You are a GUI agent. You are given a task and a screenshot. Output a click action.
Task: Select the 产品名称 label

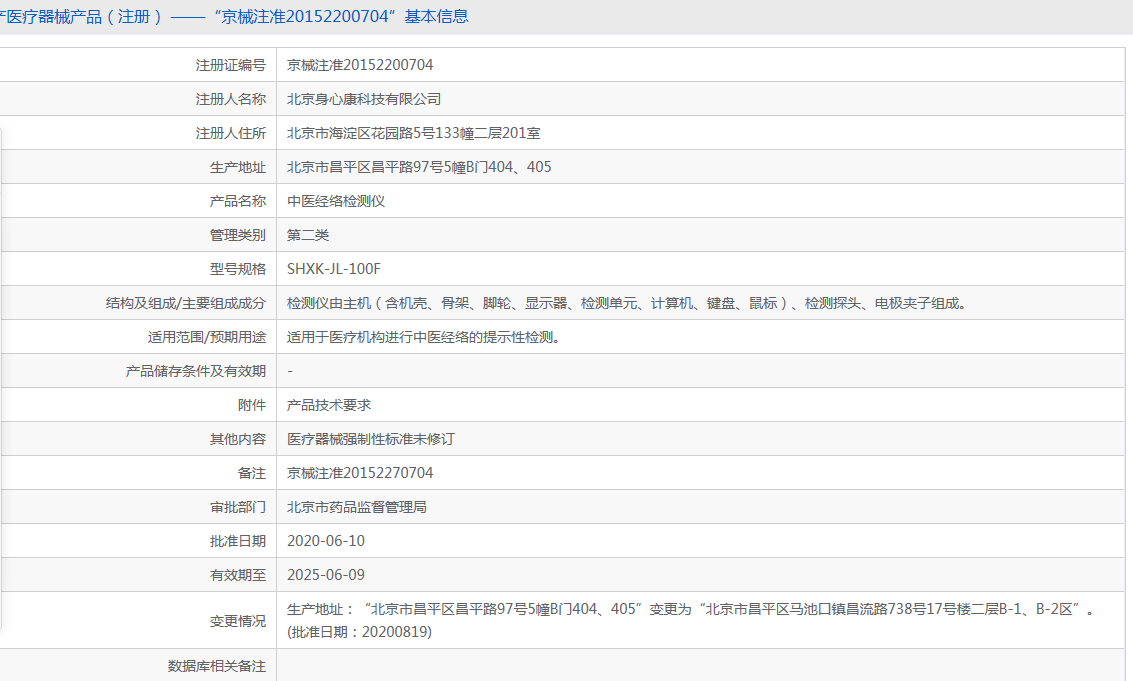coord(238,201)
